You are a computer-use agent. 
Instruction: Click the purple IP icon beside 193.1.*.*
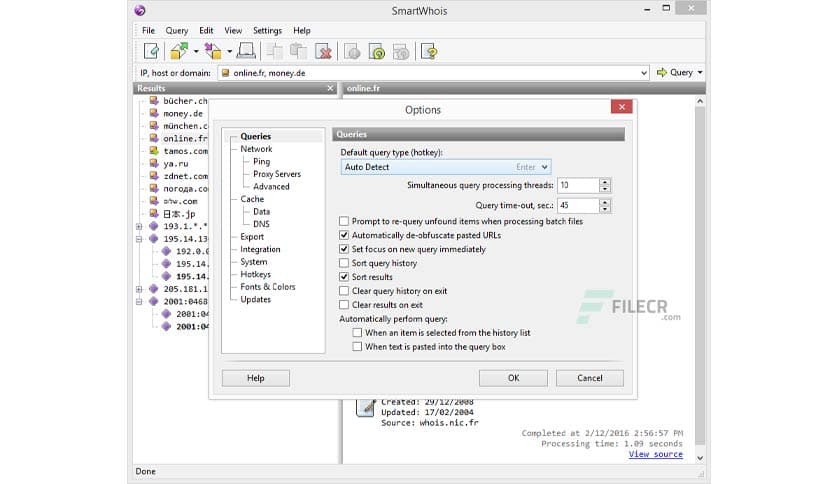coord(154,226)
